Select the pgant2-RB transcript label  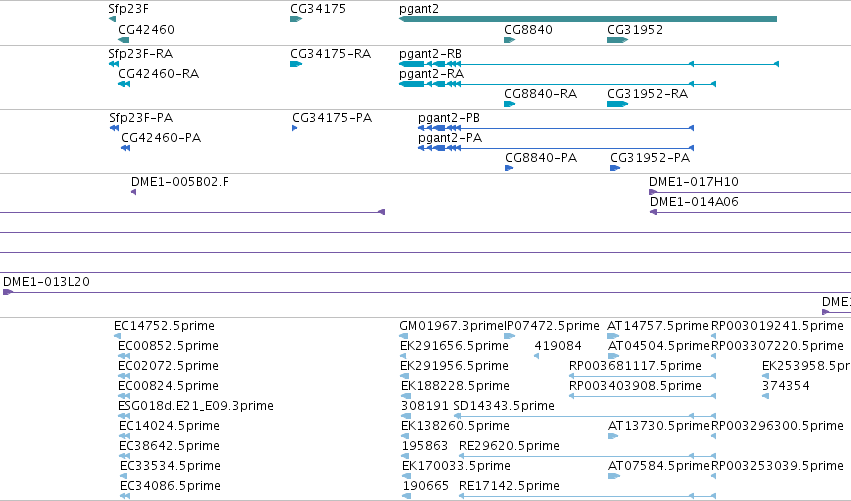[x=430, y=54]
